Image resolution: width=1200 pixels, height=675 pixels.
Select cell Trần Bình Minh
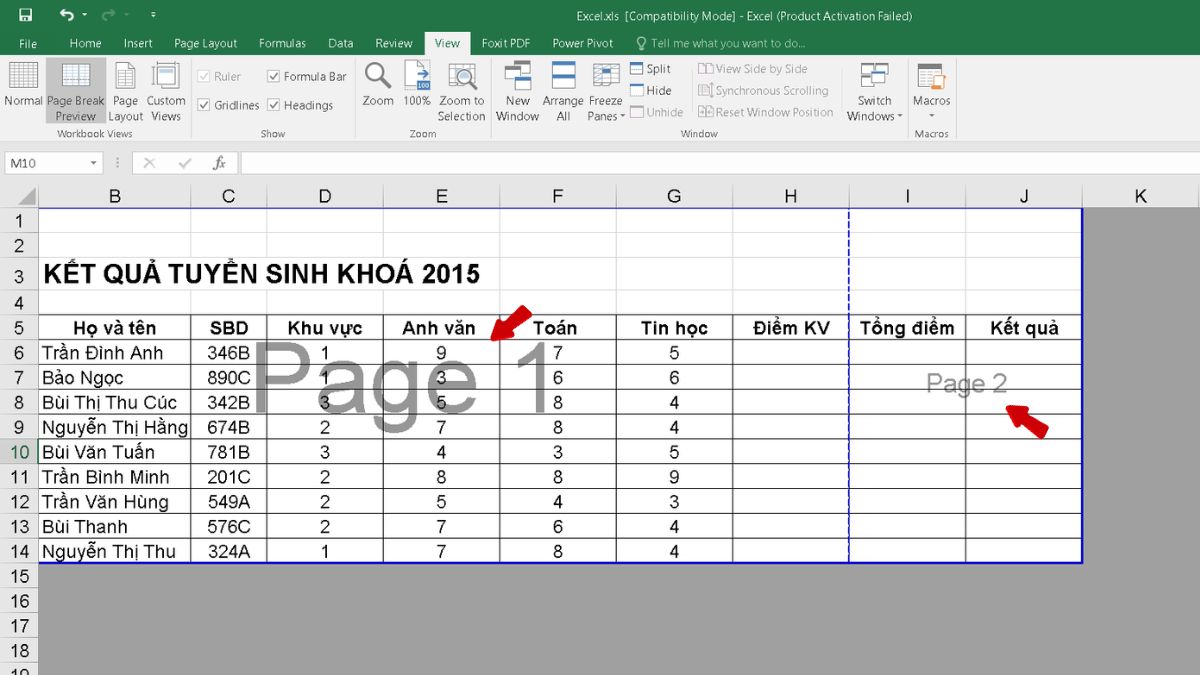115,477
